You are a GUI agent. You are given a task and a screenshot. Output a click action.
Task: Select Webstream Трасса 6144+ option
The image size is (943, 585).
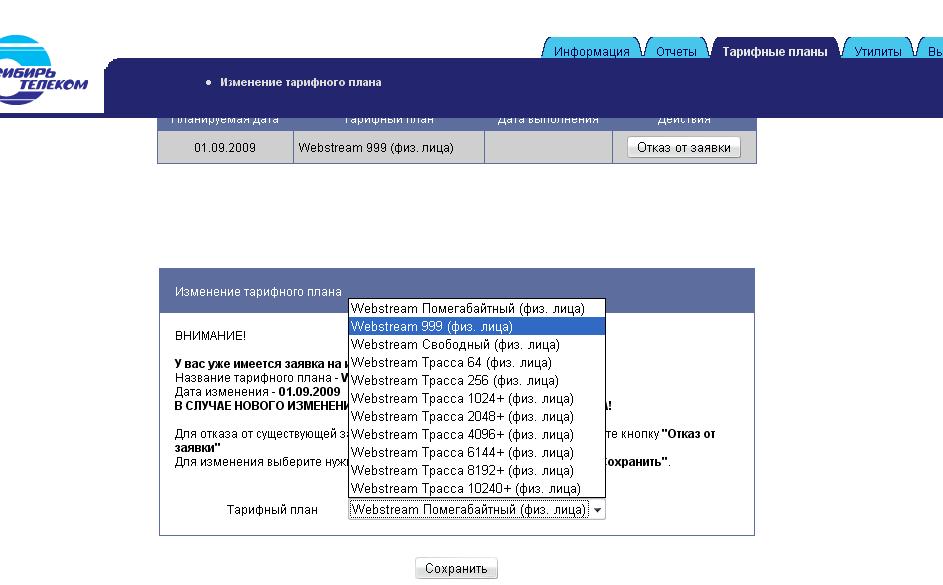pyautogui.click(x=462, y=453)
